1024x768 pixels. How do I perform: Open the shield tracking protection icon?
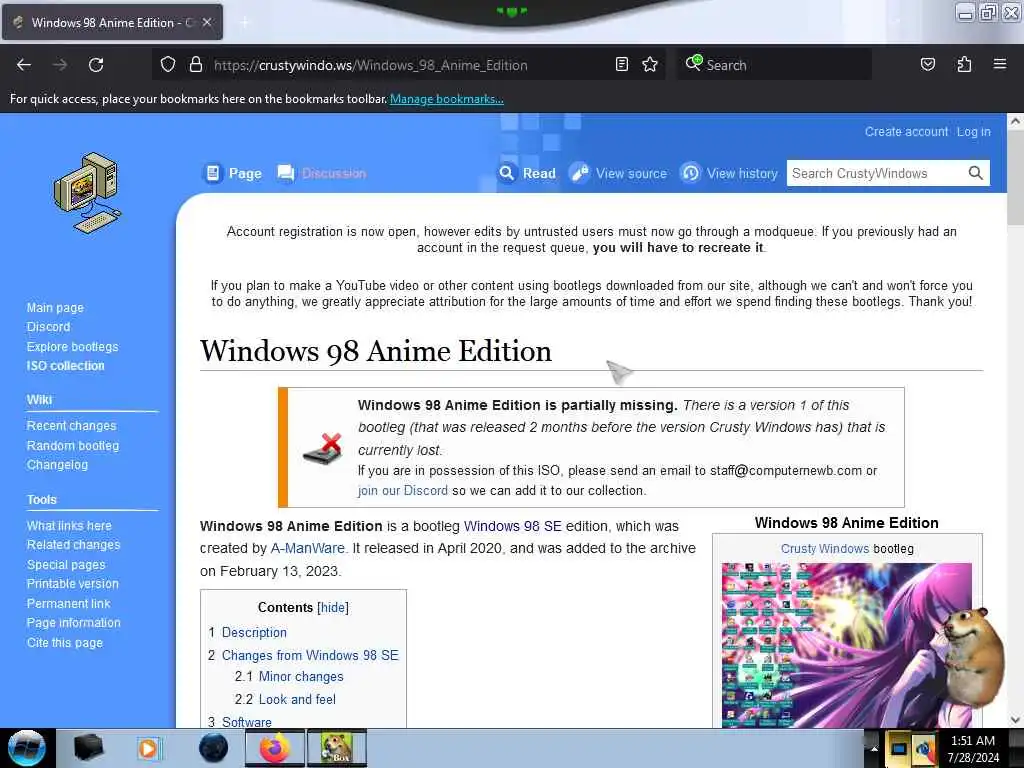[x=168, y=65]
